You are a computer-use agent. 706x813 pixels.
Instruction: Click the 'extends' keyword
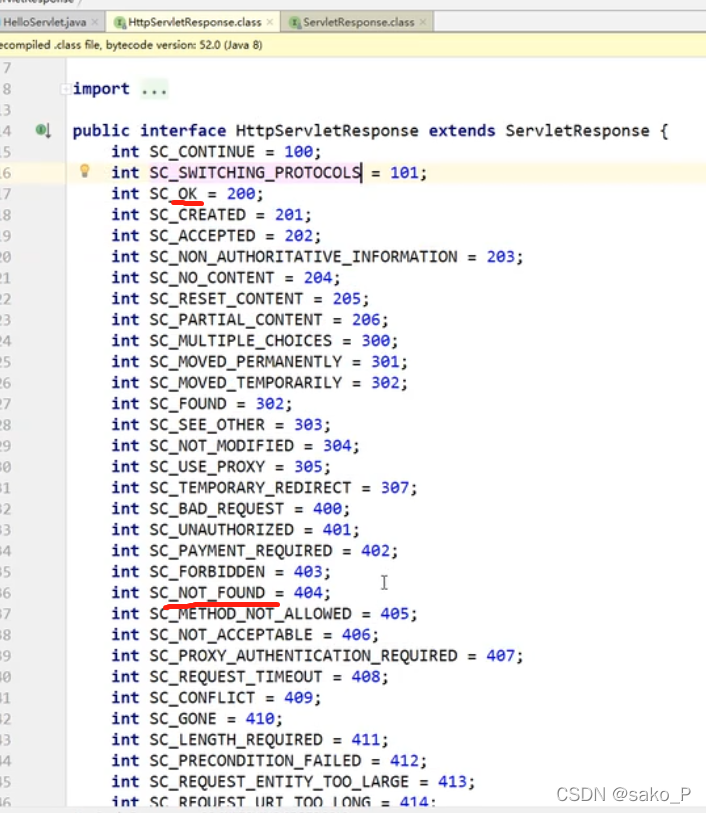461,131
